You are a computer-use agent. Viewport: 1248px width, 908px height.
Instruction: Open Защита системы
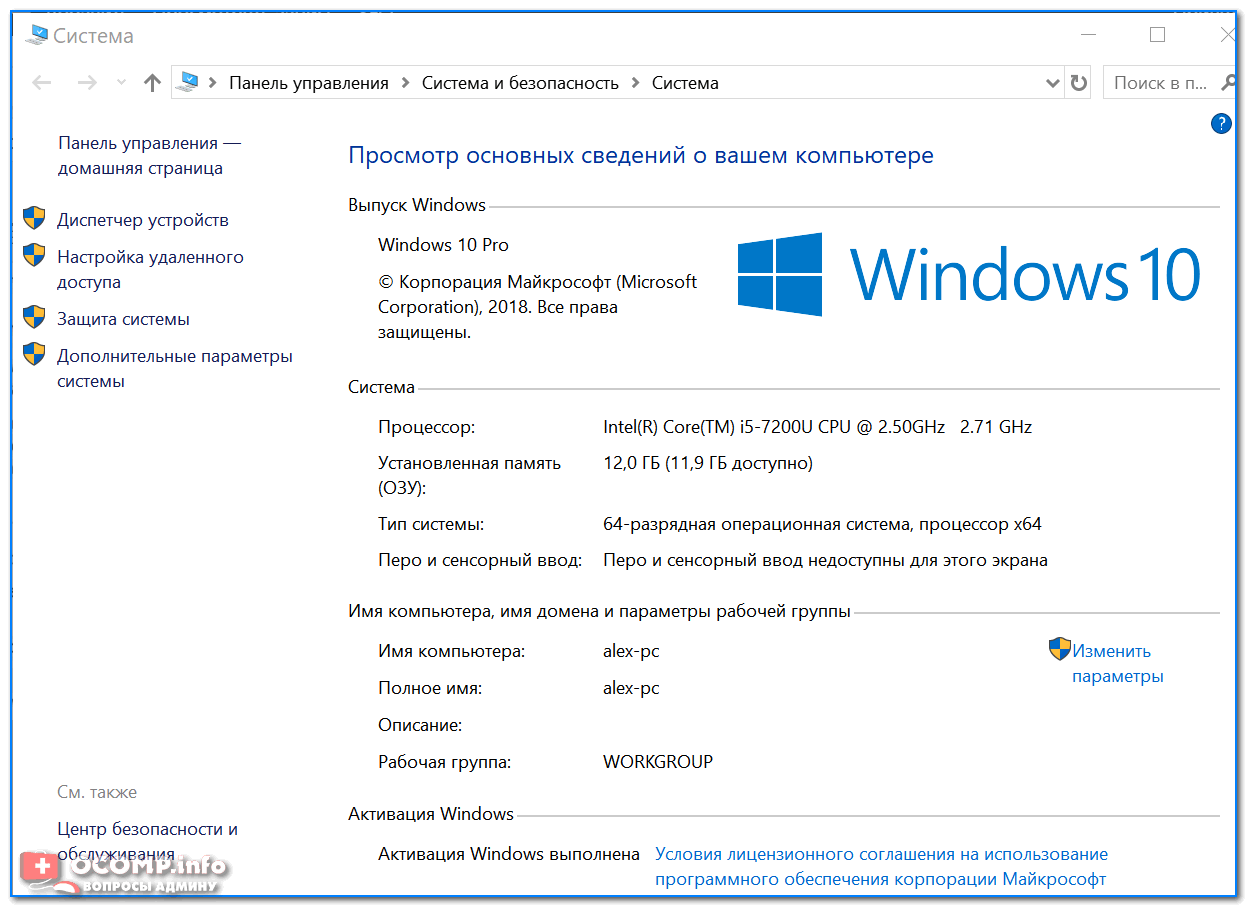coord(123,319)
